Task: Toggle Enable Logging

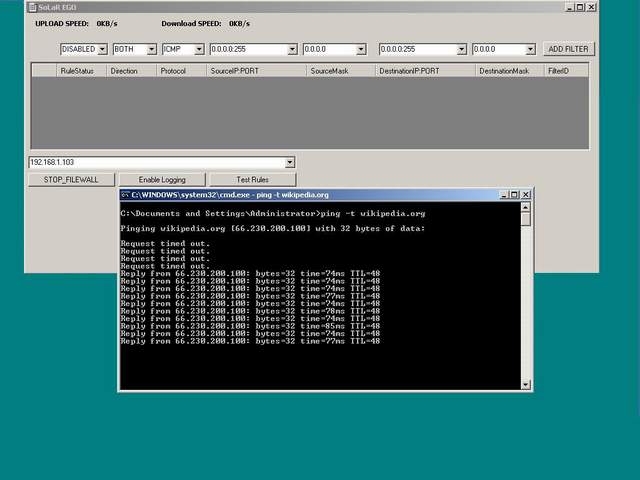Action: [162, 179]
